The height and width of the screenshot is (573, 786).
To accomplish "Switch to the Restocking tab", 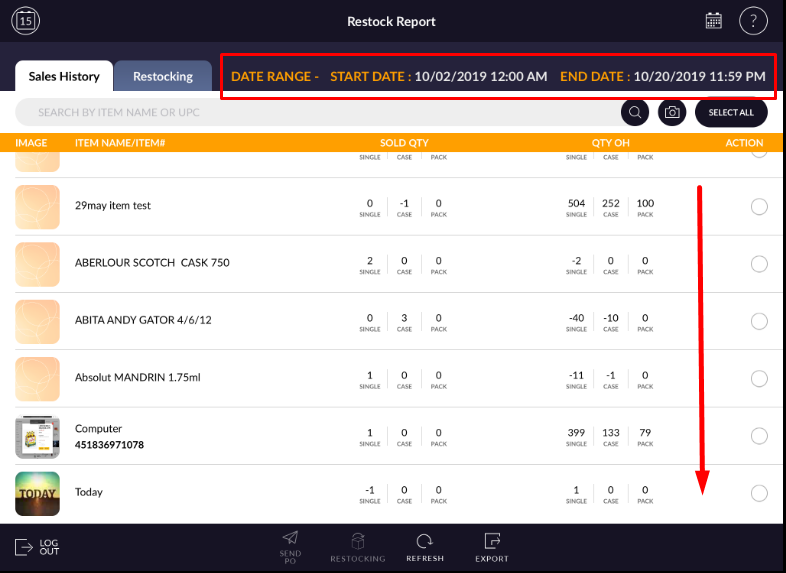I will (163, 76).
